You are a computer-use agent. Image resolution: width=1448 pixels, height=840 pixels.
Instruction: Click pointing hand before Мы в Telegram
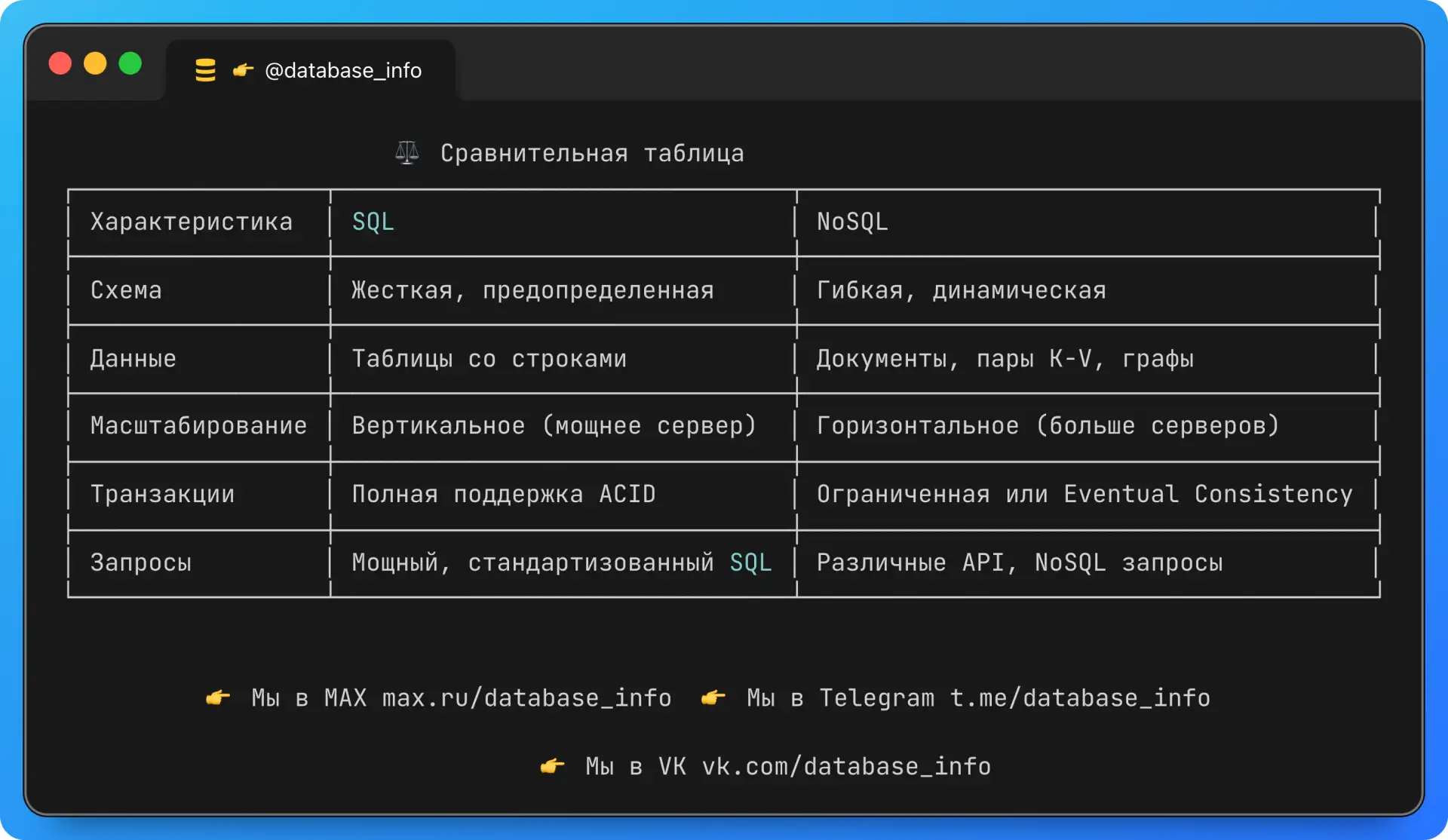713,697
